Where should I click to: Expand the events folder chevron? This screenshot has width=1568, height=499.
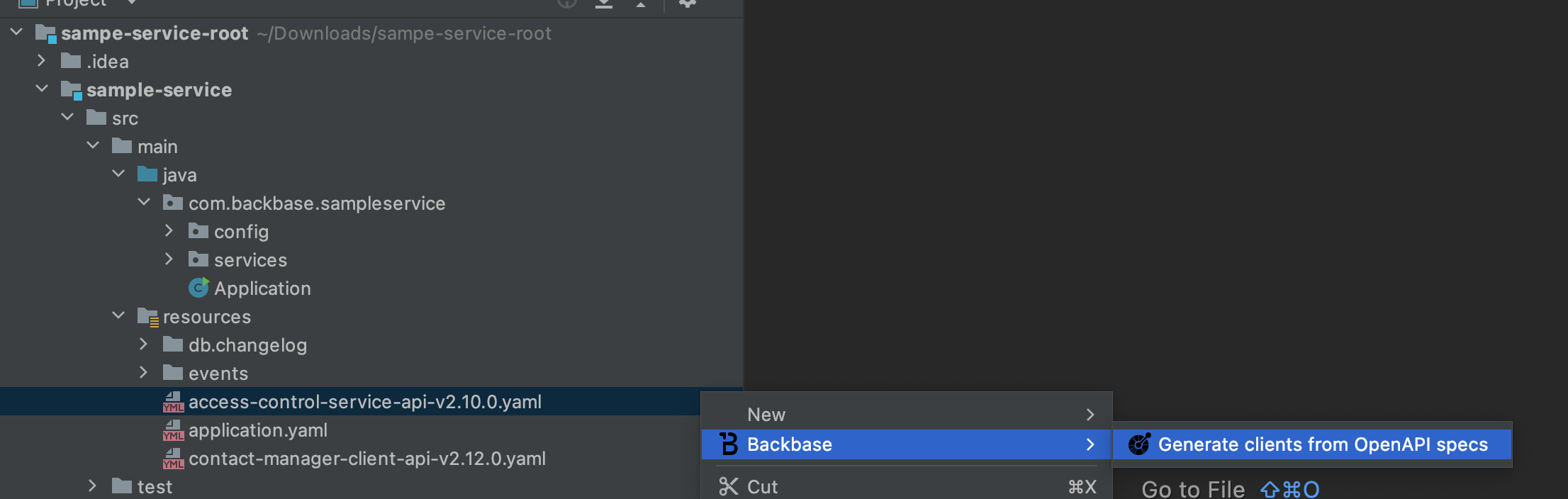click(x=144, y=373)
